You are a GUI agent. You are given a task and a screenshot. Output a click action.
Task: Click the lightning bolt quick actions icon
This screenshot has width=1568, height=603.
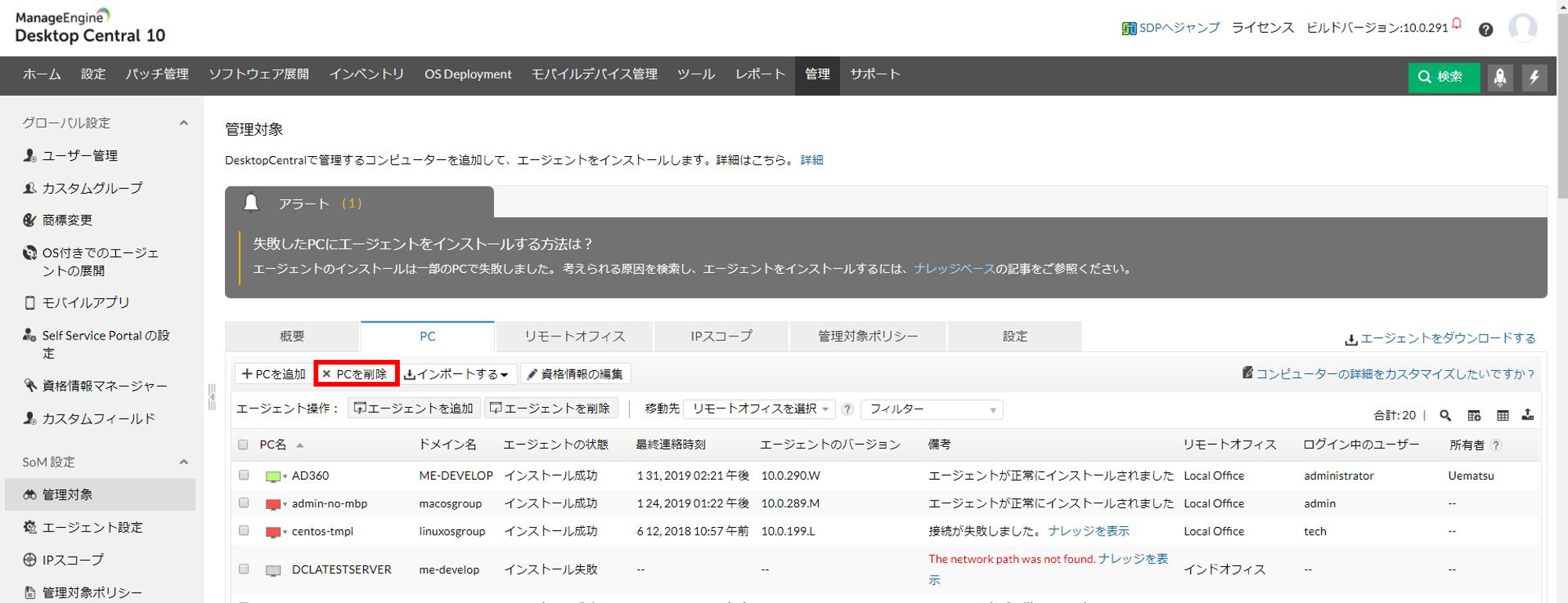pos(1534,77)
